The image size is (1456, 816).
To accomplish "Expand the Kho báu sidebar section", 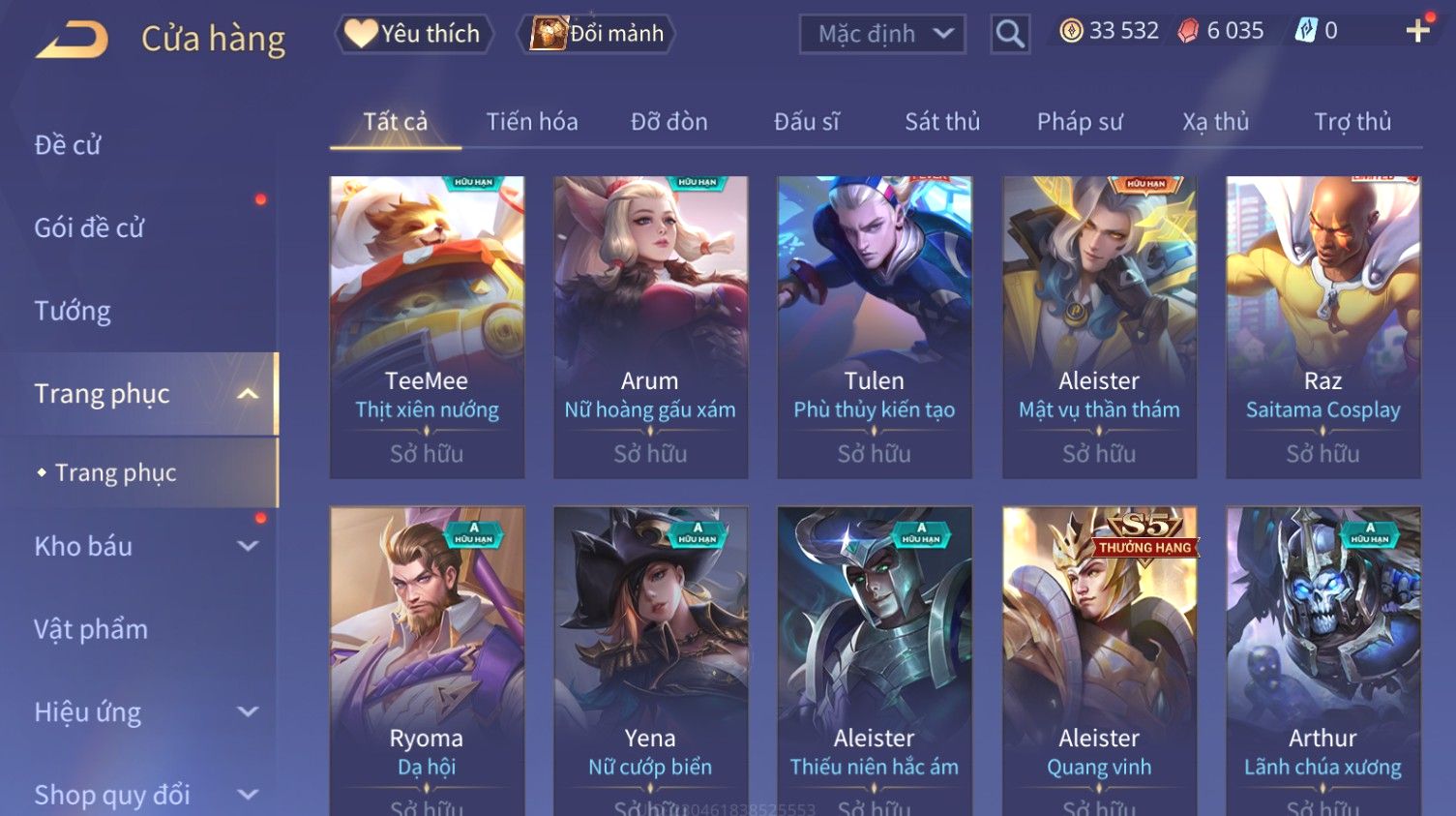I will tap(248, 546).
